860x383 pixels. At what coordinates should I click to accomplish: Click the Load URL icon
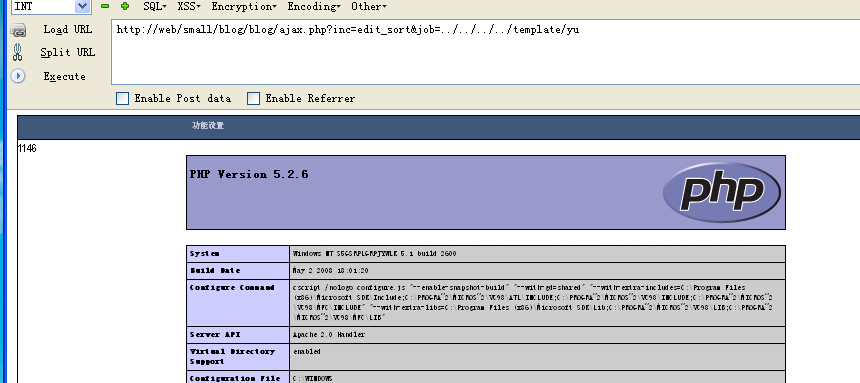(18, 30)
